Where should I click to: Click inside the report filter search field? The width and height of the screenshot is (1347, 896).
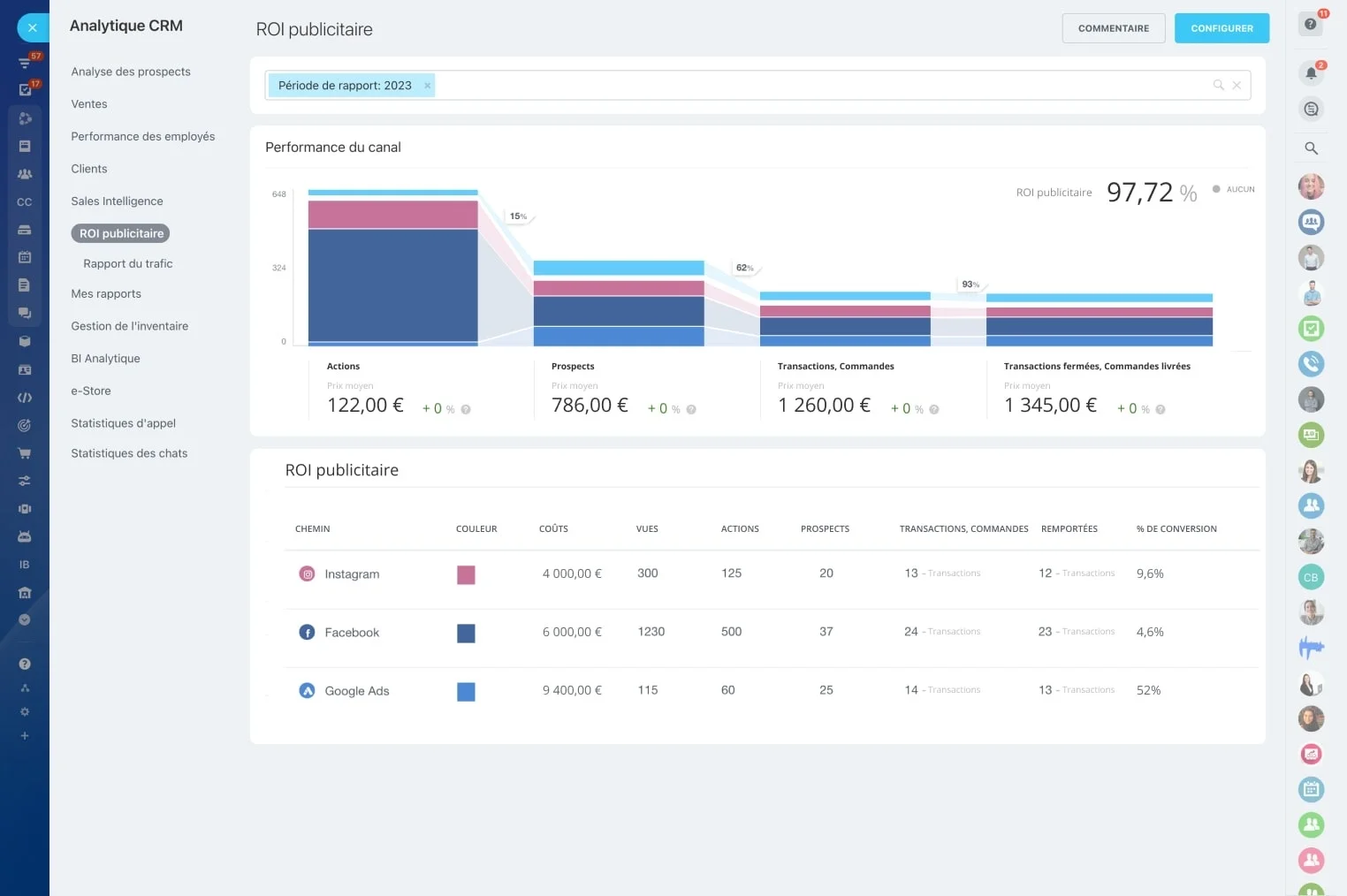pyautogui.click(x=822, y=85)
